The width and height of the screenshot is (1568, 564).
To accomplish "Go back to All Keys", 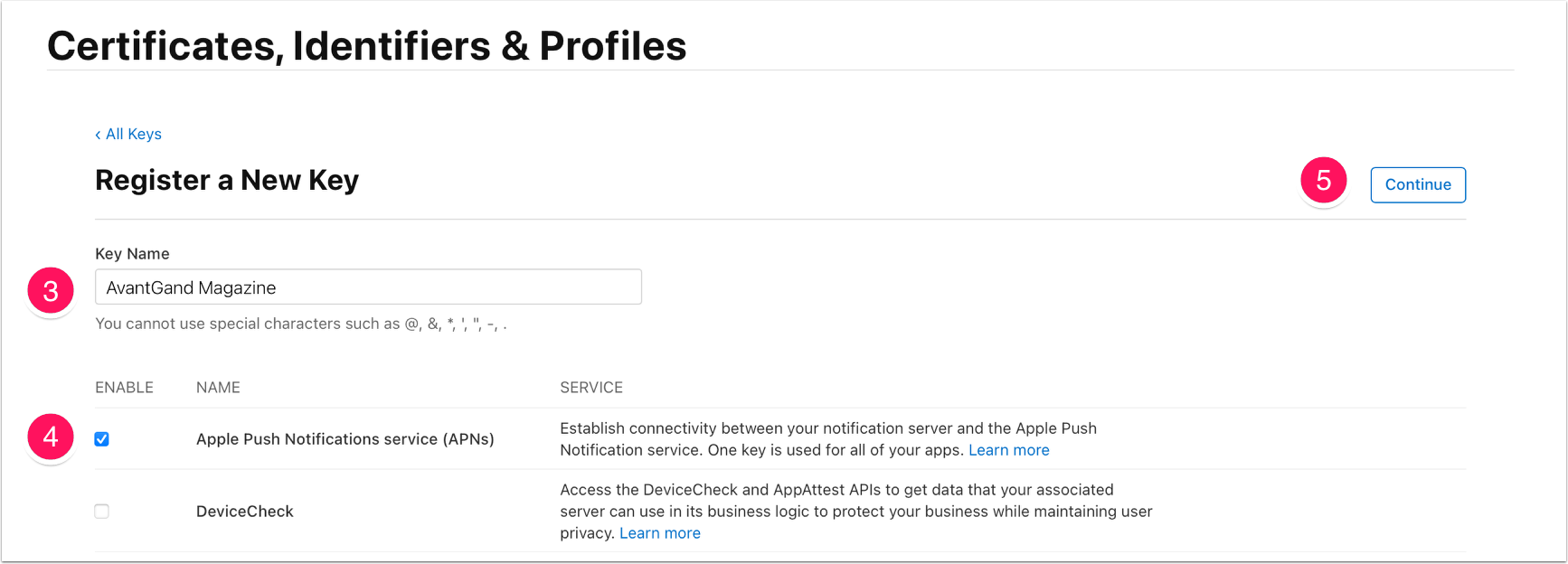I will [x=128, y=134].
